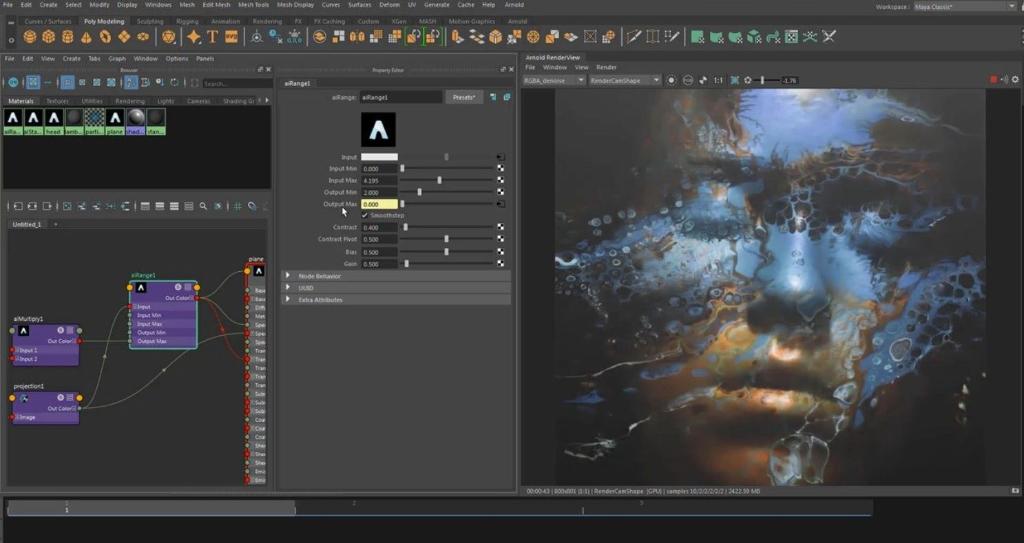1024x543 pixels.
Task: Click the Insert Edge Loop shelf icon
Action: coord(653,37)
